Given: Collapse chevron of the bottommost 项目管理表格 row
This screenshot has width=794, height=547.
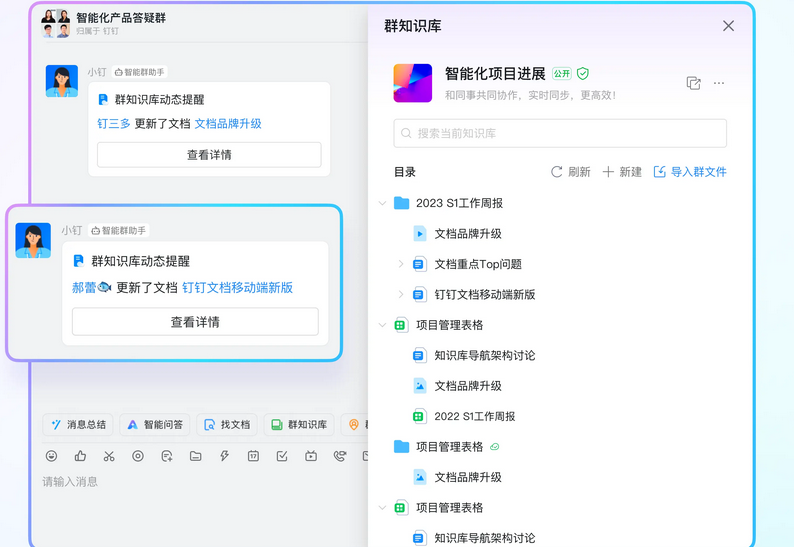Looking at the screenshot, I should (x=382, y=507).
